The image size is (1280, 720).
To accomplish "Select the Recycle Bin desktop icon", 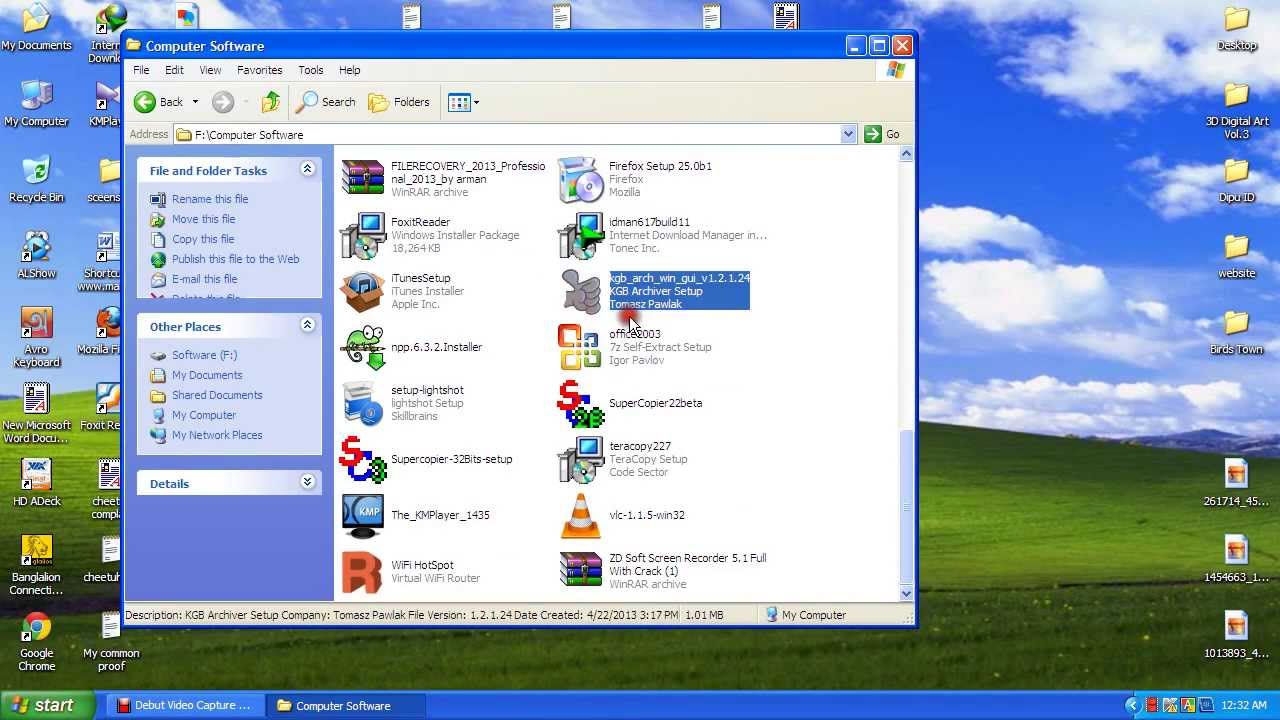I will 36,172.
